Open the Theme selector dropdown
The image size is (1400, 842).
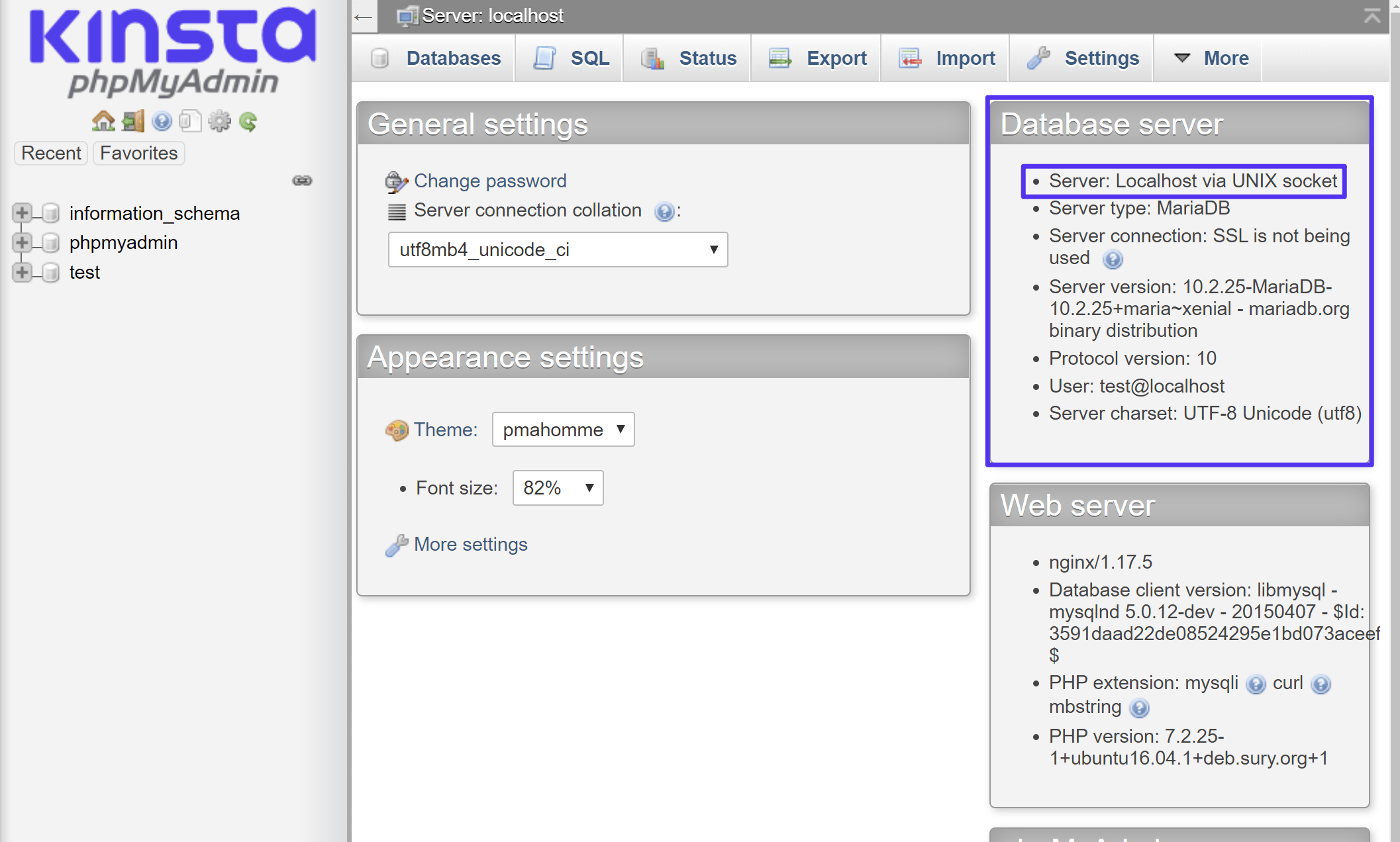(x=559, y=429)
